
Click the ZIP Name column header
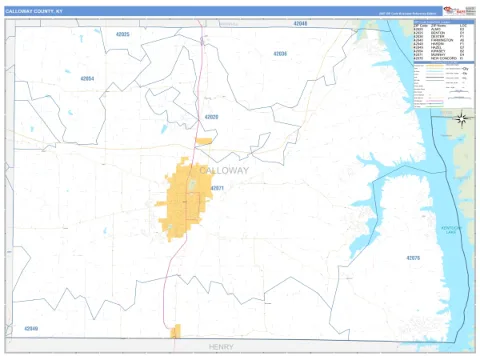click(x=438, y=26)
